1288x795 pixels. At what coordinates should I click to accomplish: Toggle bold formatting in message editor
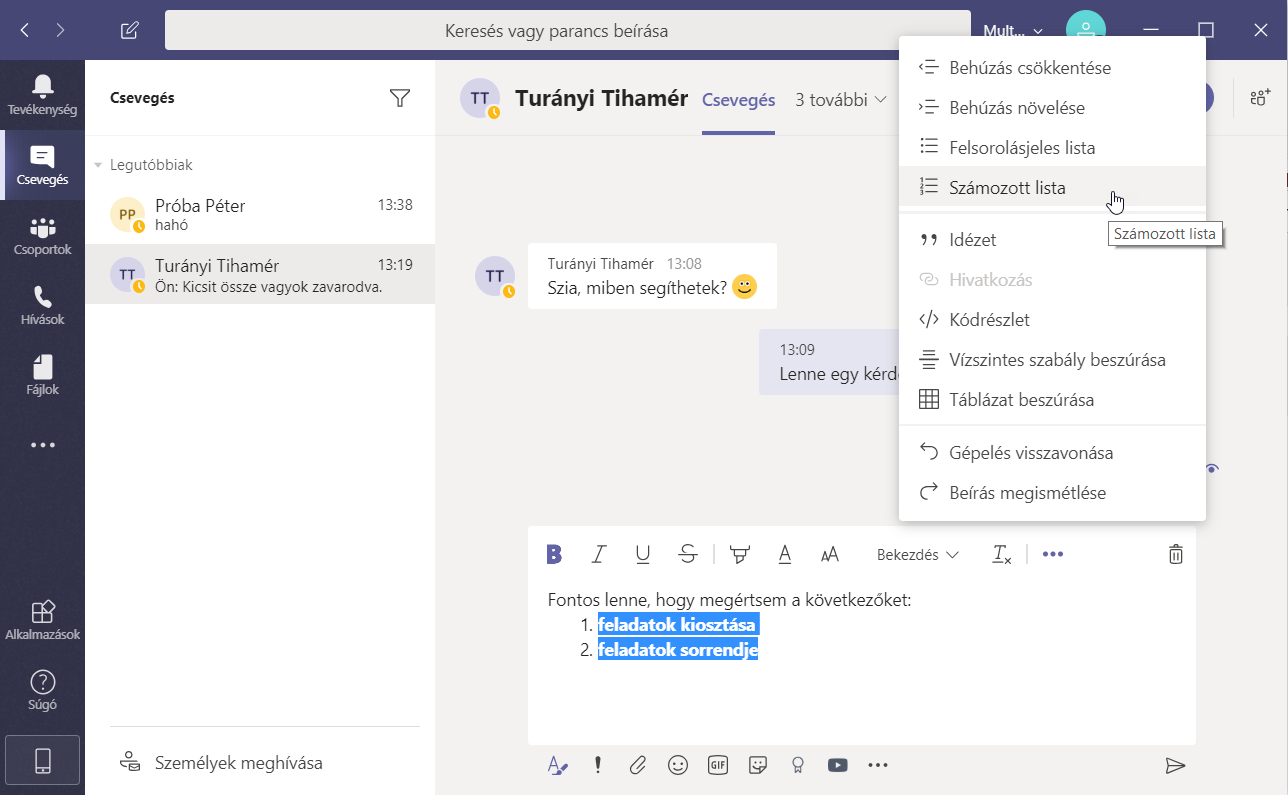554,554
